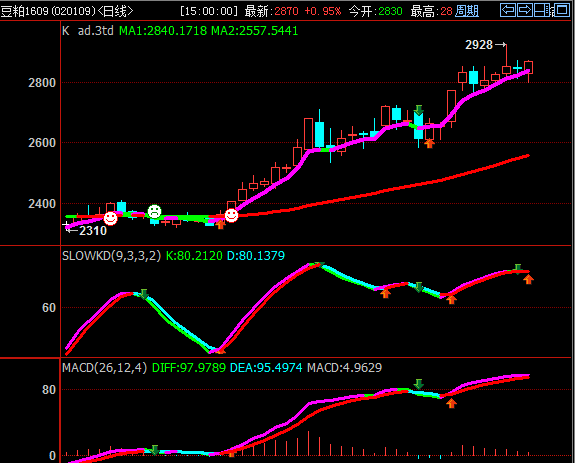Click the right arrow next-chart icon

click(525, 10)
